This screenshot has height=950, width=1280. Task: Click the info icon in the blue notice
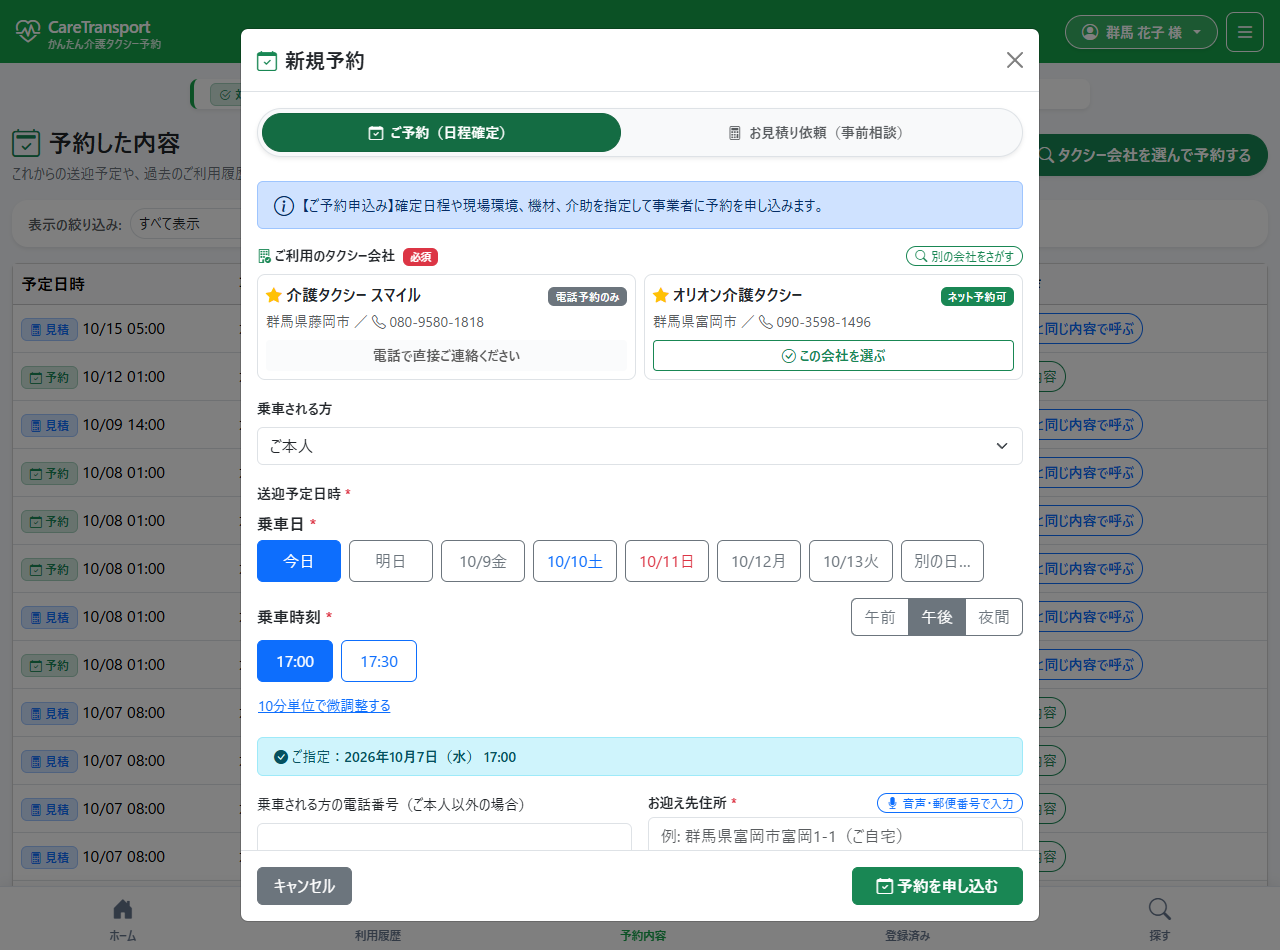pyautogui.click(x=284, y=206)
